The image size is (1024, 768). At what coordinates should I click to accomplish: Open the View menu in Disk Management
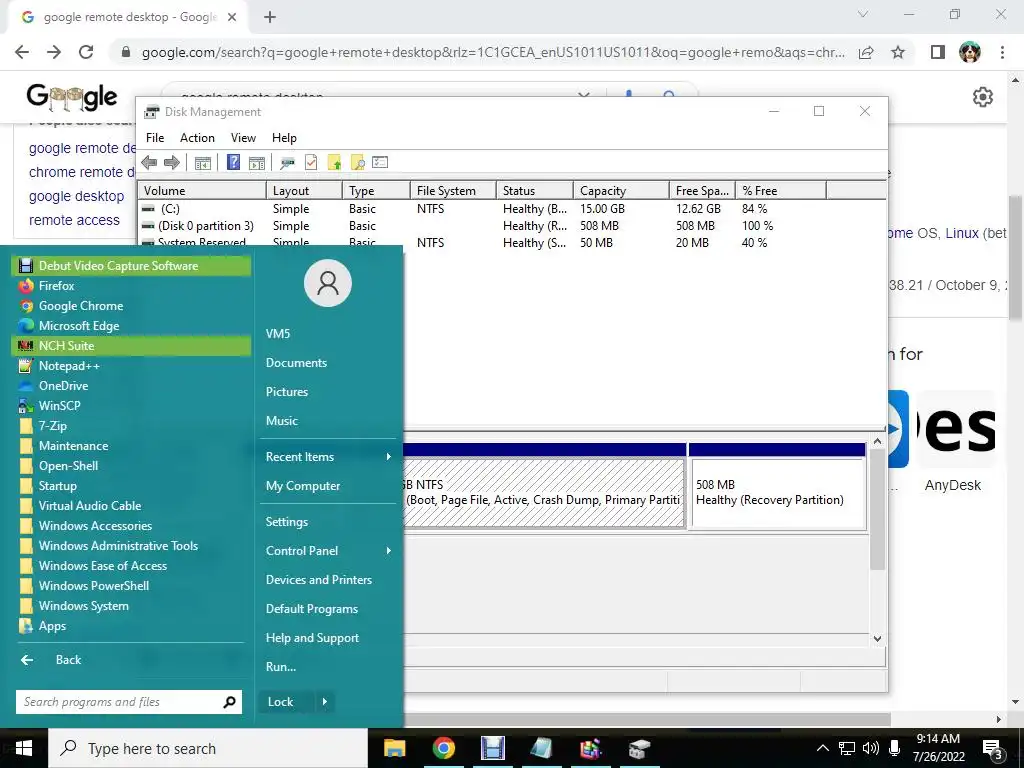coord(243,138)
